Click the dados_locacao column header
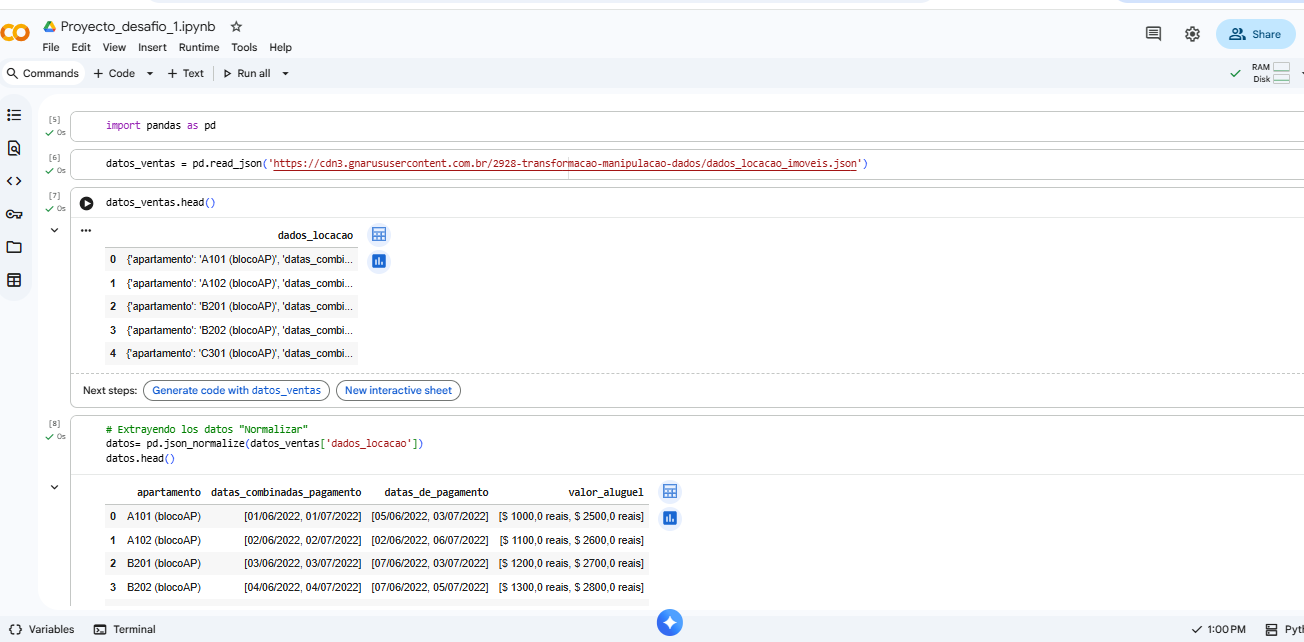1304x642 pixels. coord(315,235)
